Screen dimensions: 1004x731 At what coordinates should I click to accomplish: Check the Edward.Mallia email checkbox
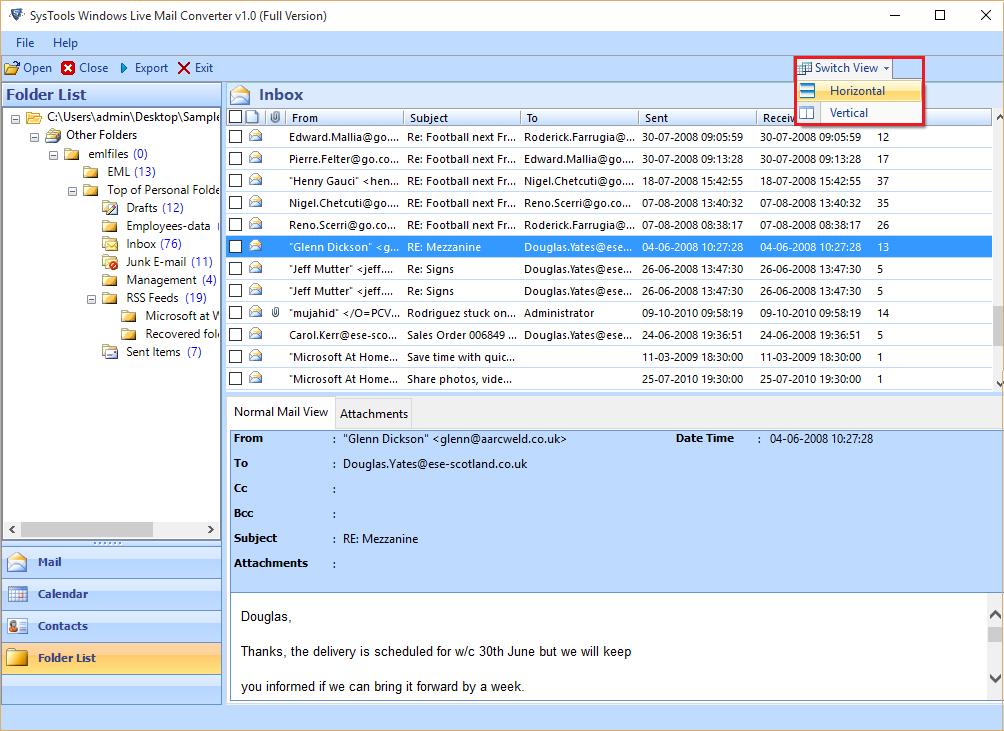pos(236,136)
